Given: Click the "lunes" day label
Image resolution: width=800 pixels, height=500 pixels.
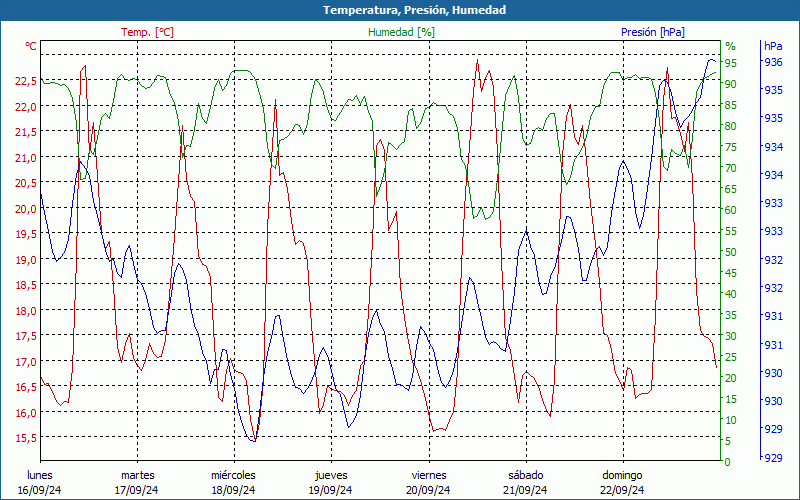Looking at the screenshot, I should [40, 476].
